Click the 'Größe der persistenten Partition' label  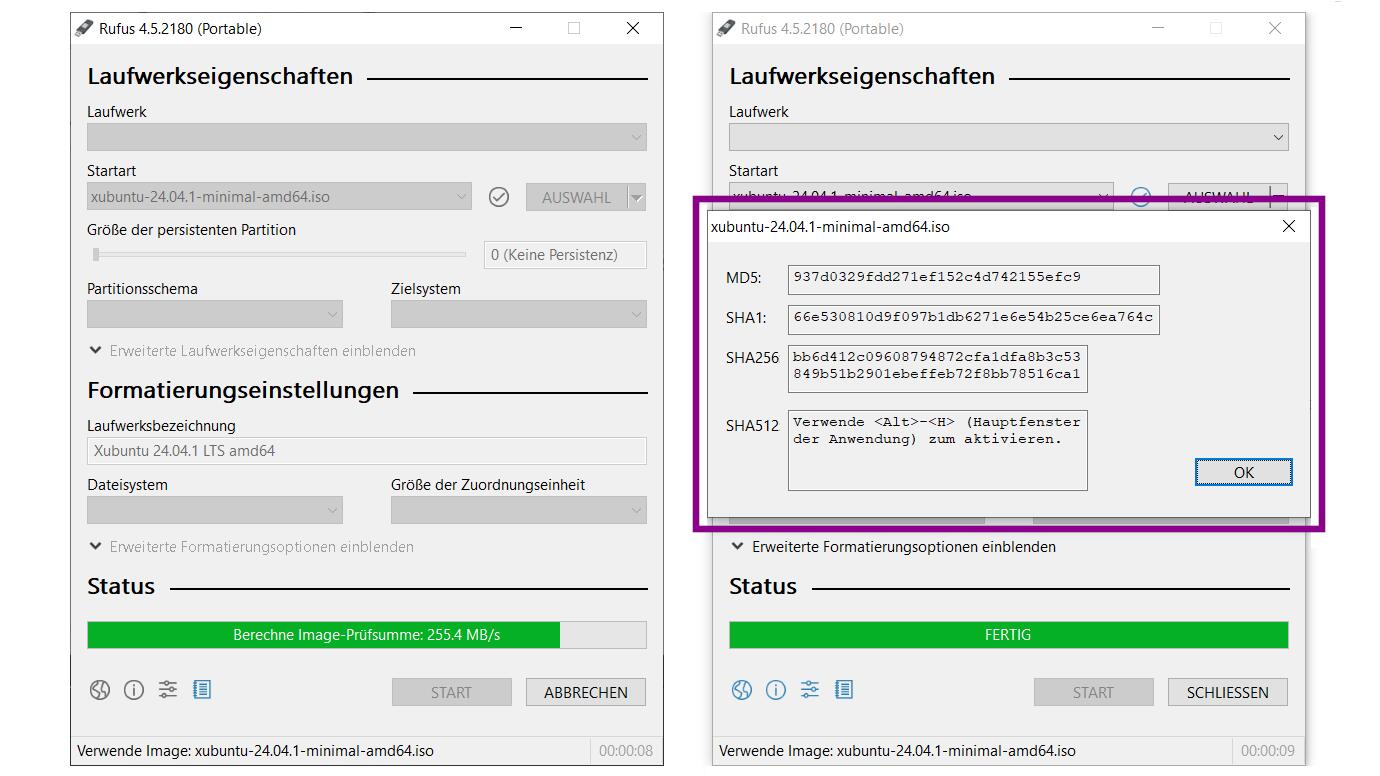tap(192, 230)
